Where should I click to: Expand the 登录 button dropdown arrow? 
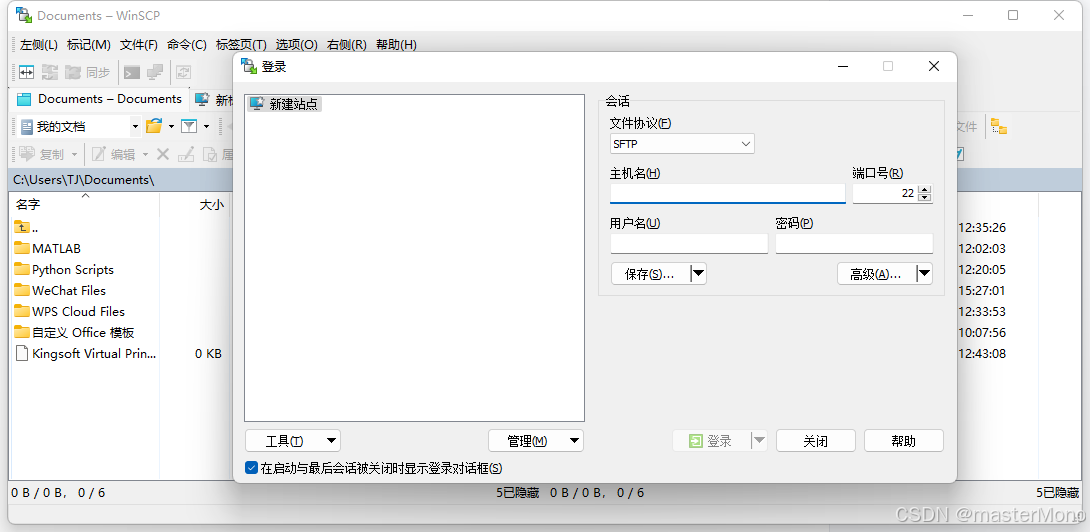[x=759, y=440]
